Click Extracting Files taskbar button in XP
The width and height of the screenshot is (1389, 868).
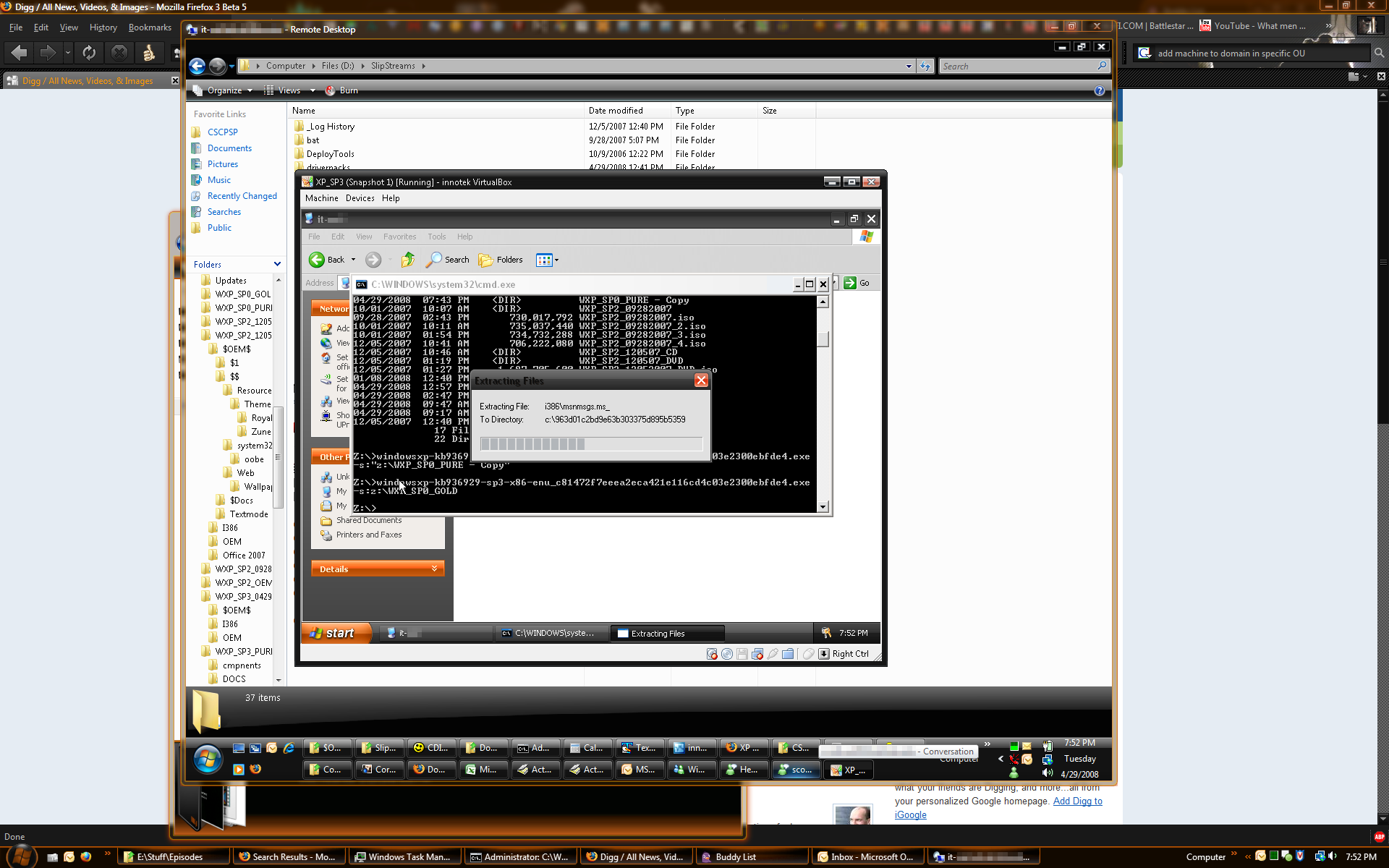[x=667, y=633]
